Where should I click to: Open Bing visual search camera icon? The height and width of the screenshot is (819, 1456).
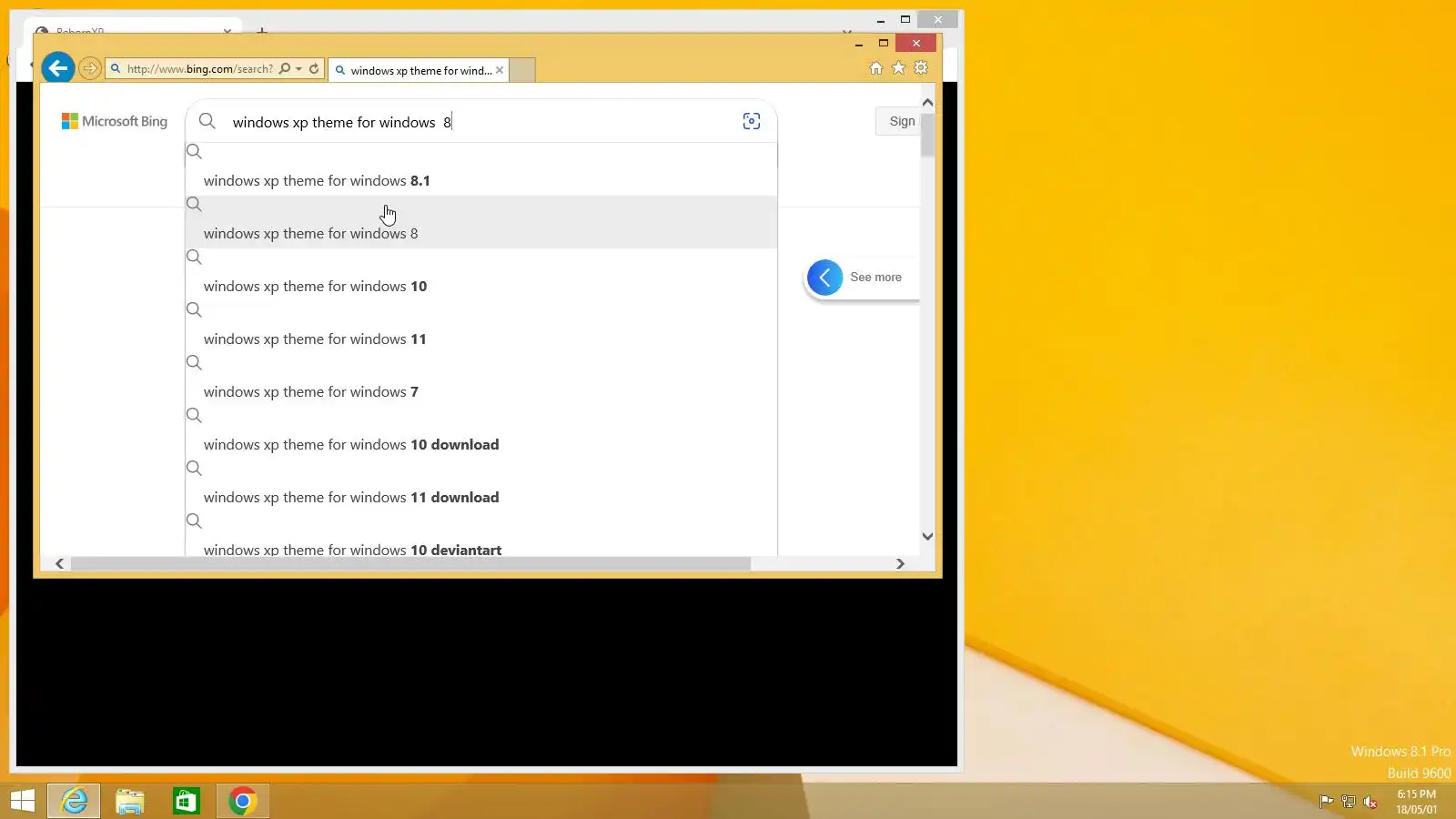point(752,121)
